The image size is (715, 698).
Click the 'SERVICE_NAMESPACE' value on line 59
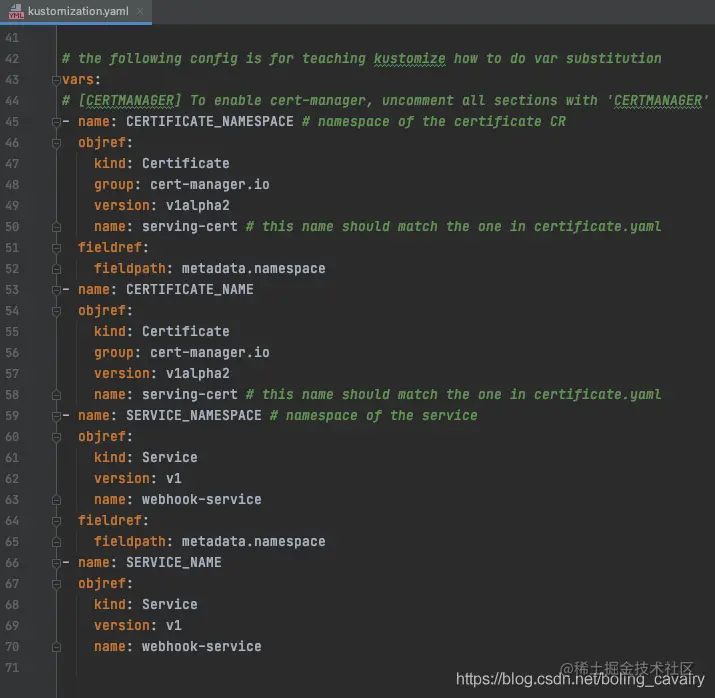[194, 416]
